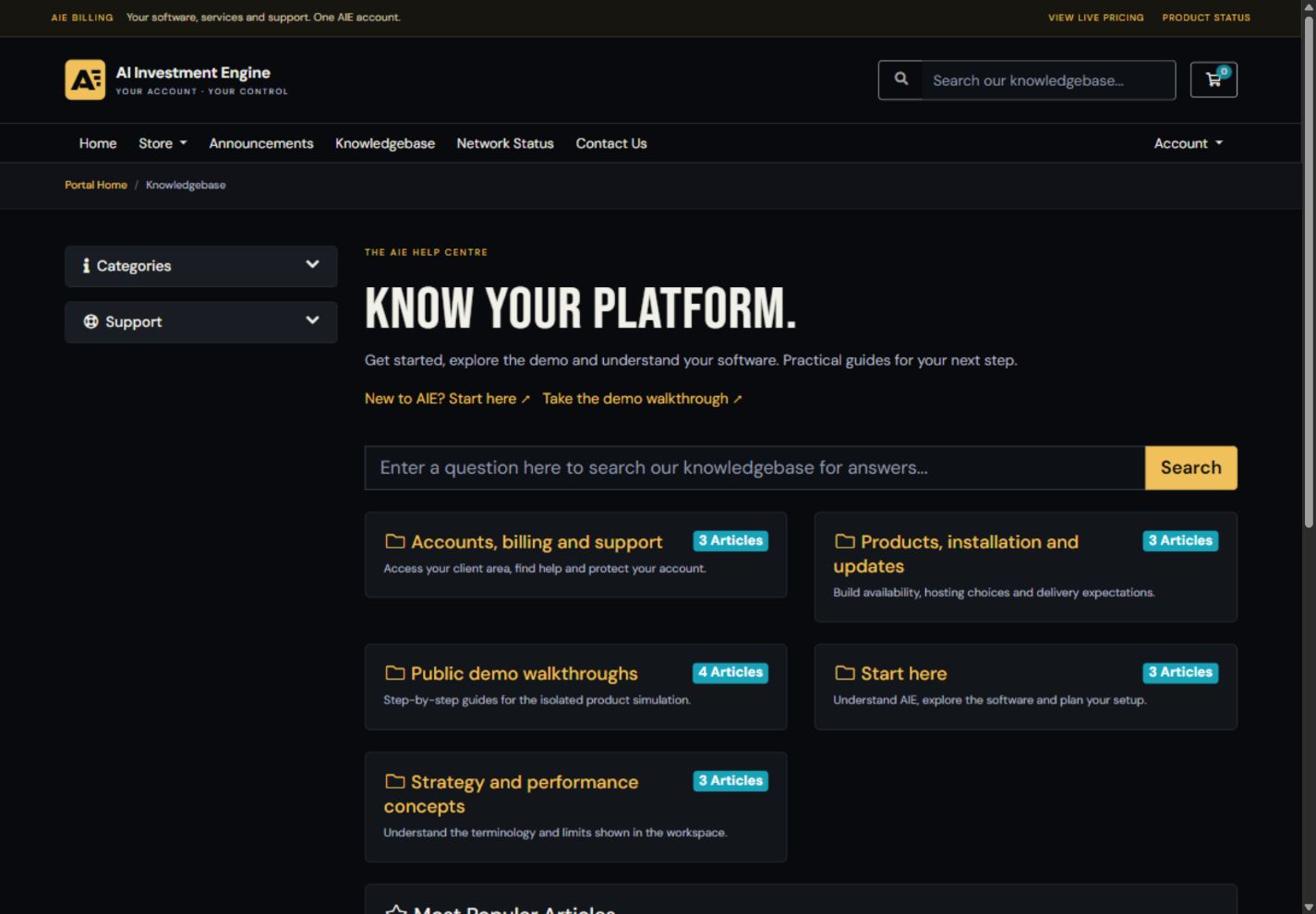Click the 'KNOW YOUR PLATFORM.' heading
The width and height of the screenshot is (1316, 914).
(x=580, y=308)
